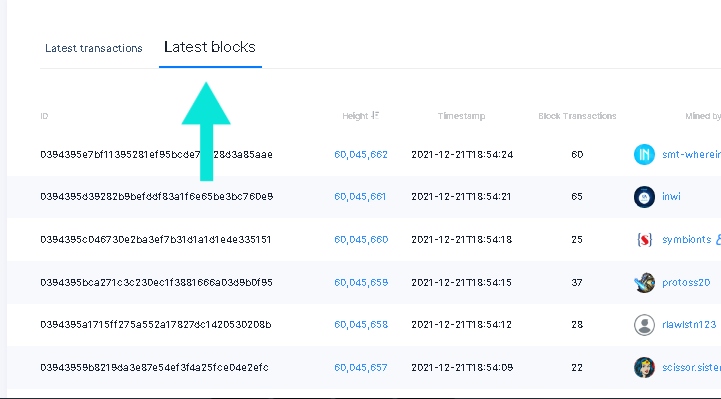Click timestamp 2021-12-21T18:54:18
Image resolution: width=721 pixels, height=399 pixels.
click(x=462, y=239)
